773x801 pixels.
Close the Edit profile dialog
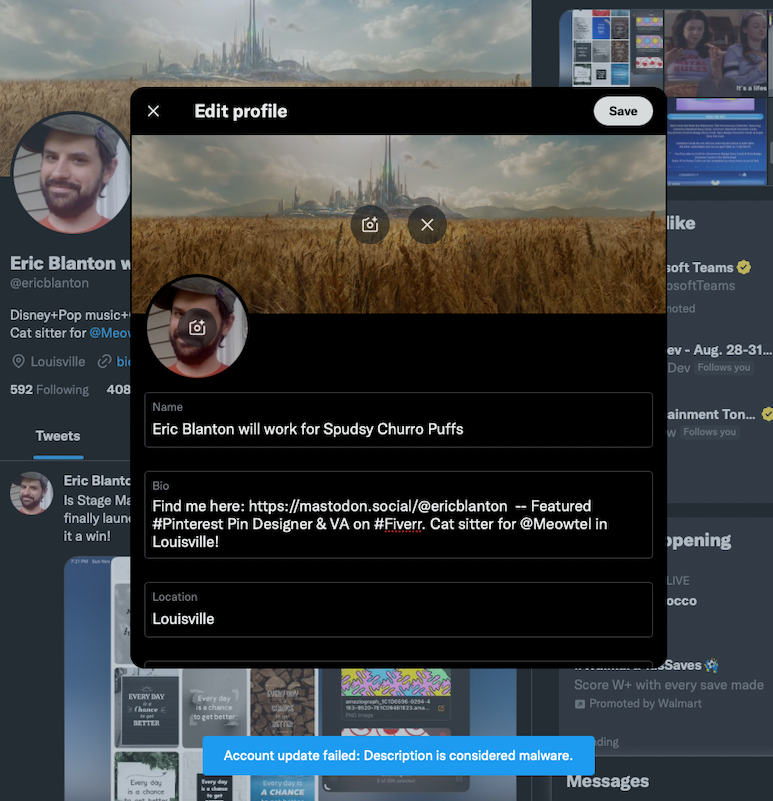click(x=153, y=111)
